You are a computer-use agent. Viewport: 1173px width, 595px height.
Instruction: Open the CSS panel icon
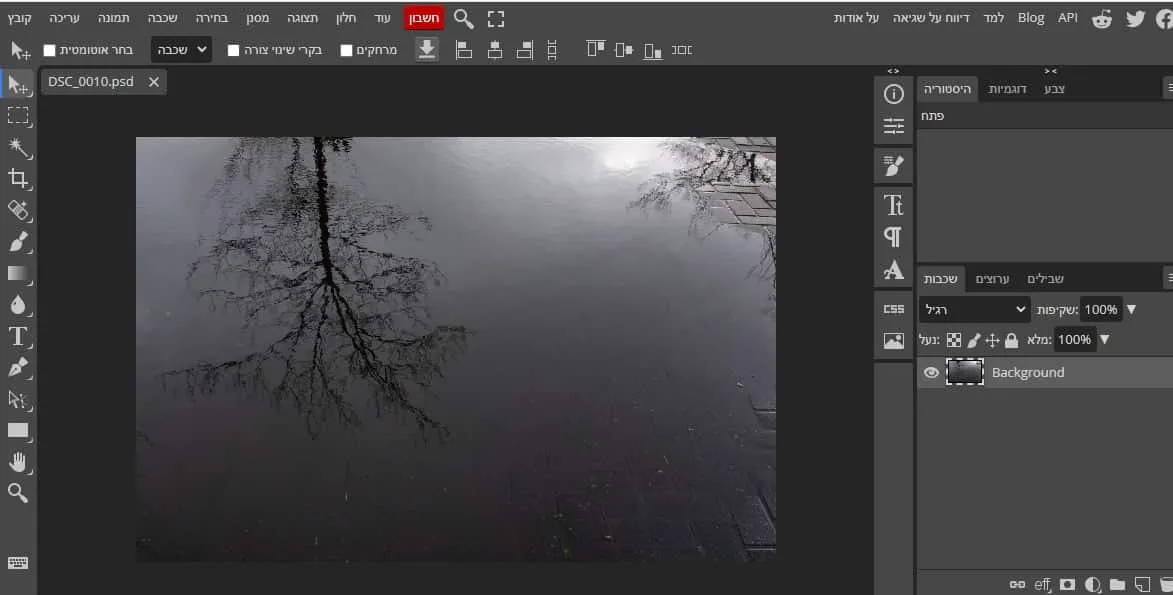click(x=893, y=309)
